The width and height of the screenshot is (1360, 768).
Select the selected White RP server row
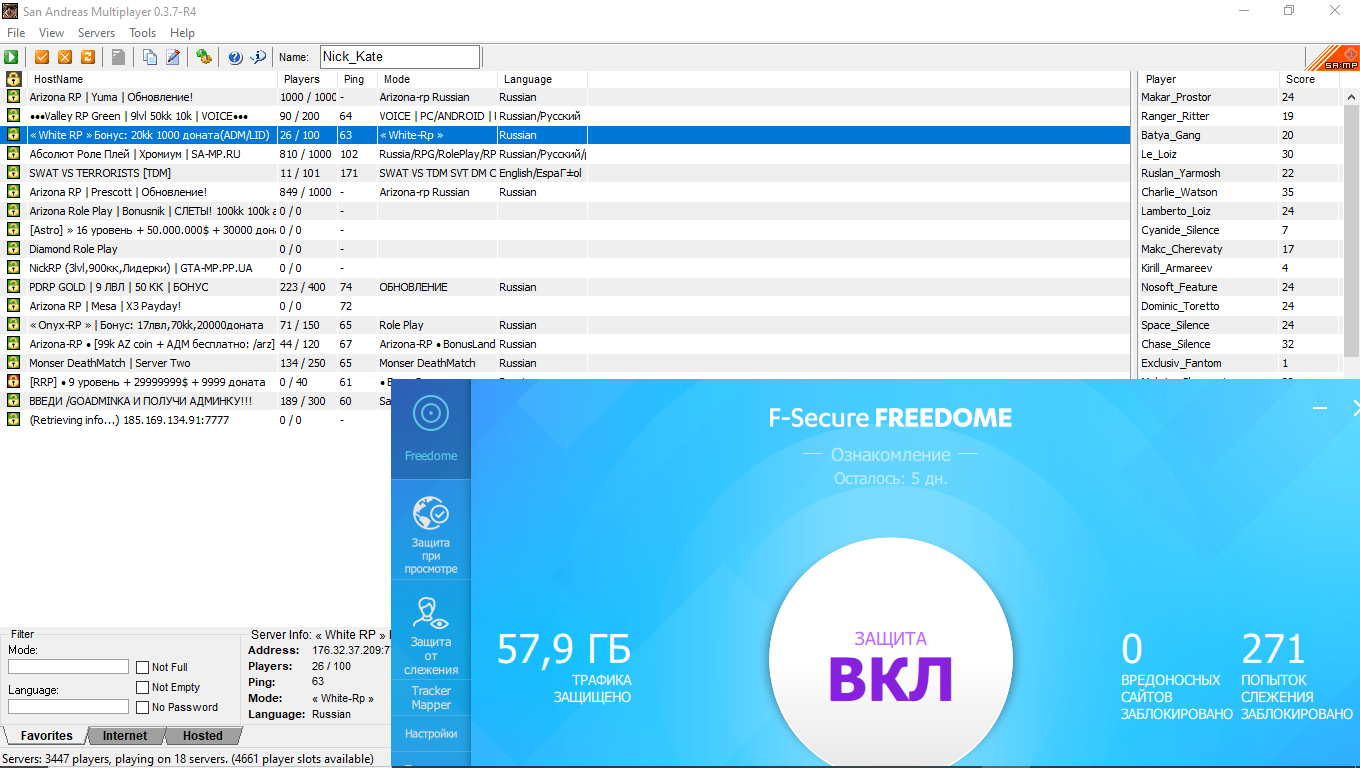[567, 135]
